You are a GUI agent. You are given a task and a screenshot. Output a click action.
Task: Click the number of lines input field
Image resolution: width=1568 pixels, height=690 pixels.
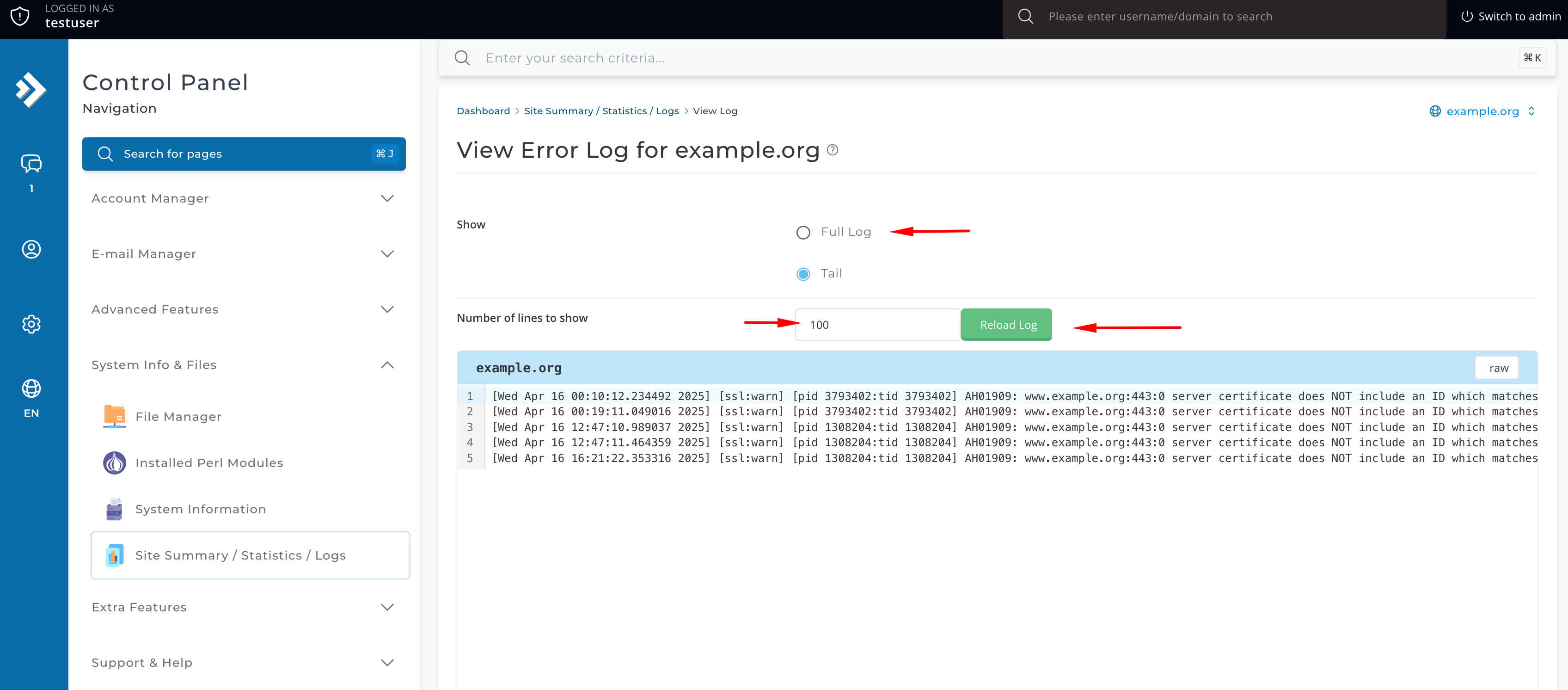click(x=877, y=325)
